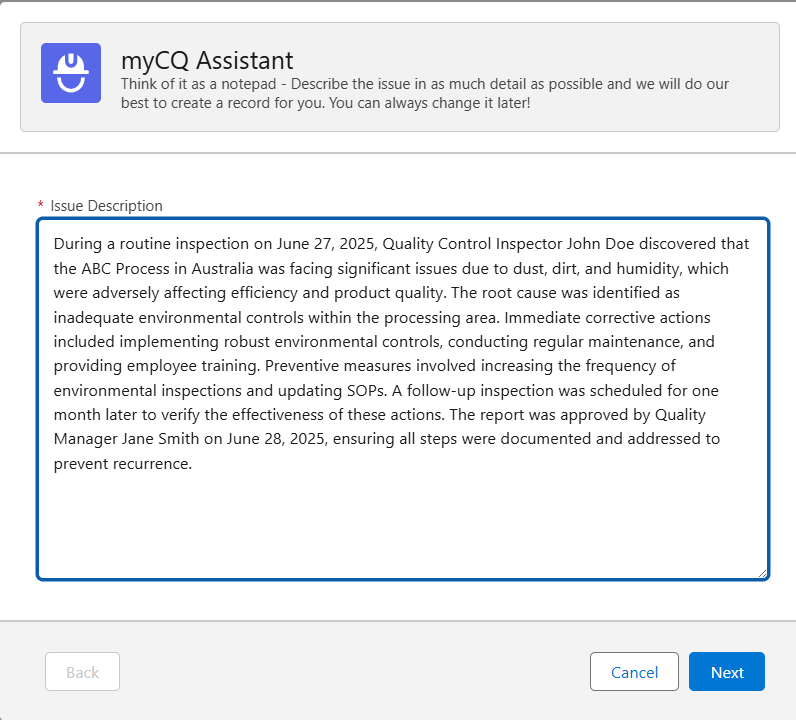Click the Next button
The width and height of the screenshot is (796, 720).
point(727,672)
